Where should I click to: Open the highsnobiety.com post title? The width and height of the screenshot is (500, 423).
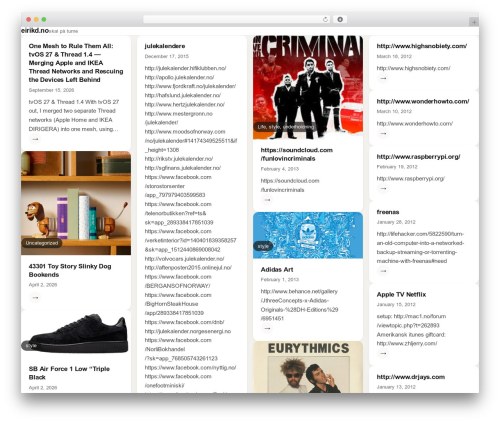coord(422,46)
